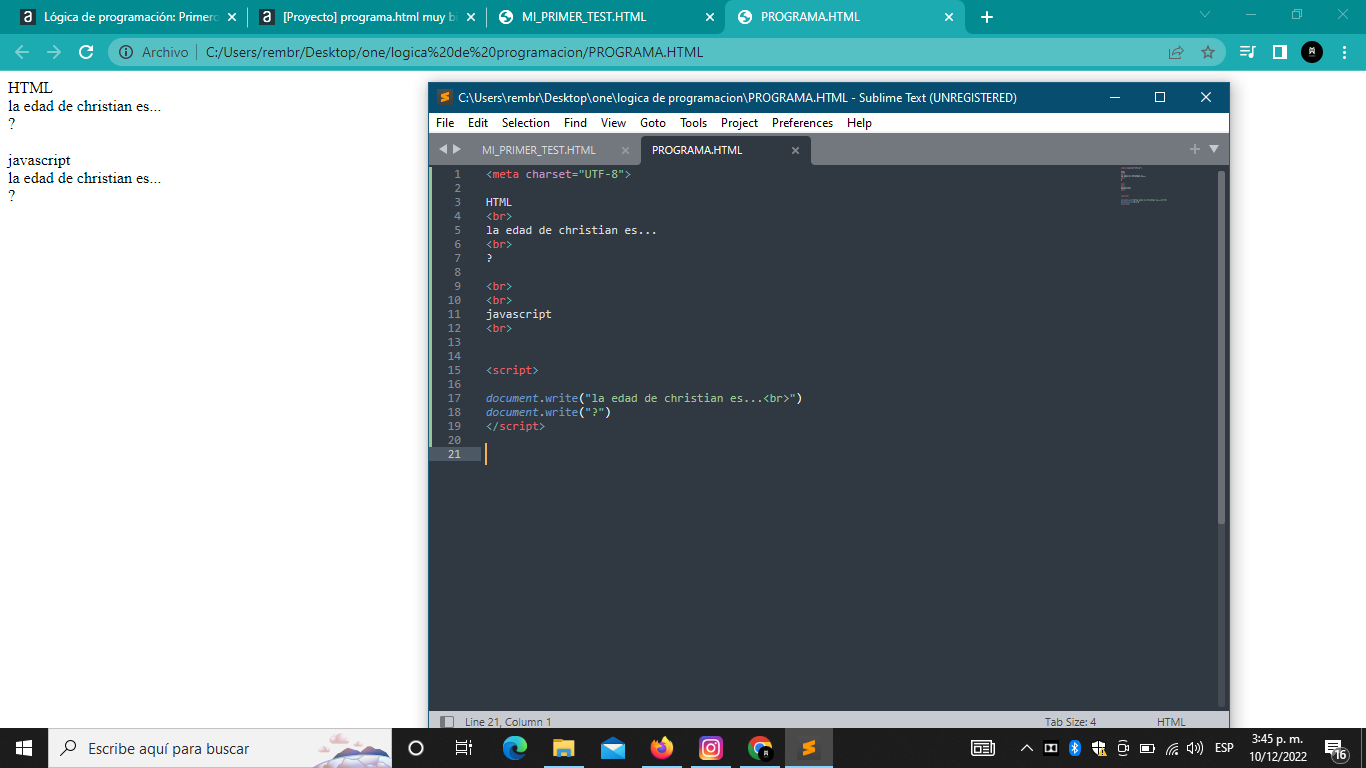
Task: Go to previous tab arrow in Sublime
Action: [443, 149]
